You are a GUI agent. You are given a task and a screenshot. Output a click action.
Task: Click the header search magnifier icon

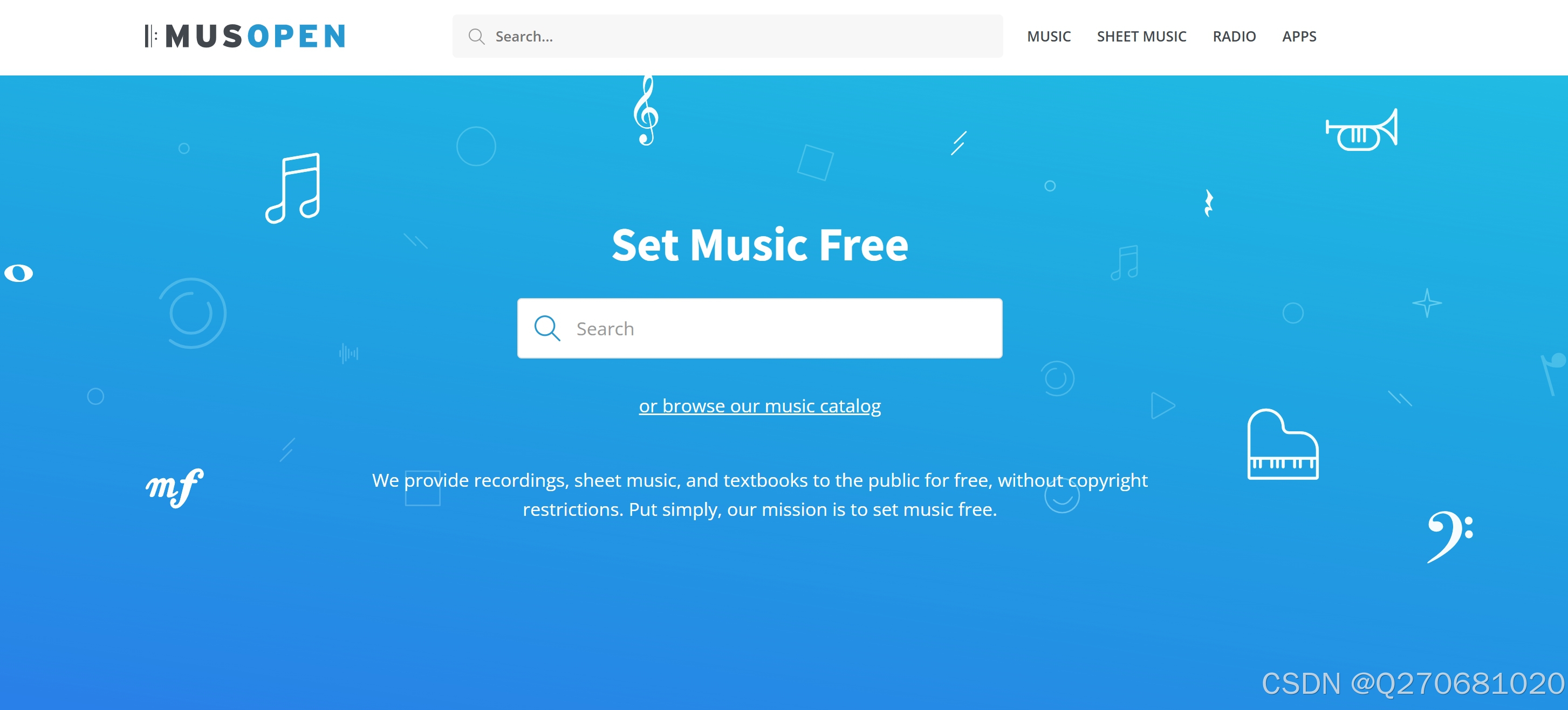click(x=477, y=37)
